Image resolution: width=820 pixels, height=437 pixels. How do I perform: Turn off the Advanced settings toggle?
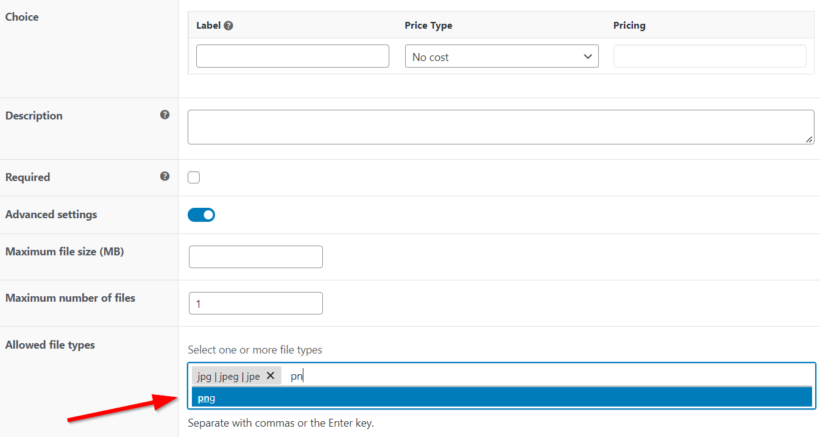click(x=201, y=215)
